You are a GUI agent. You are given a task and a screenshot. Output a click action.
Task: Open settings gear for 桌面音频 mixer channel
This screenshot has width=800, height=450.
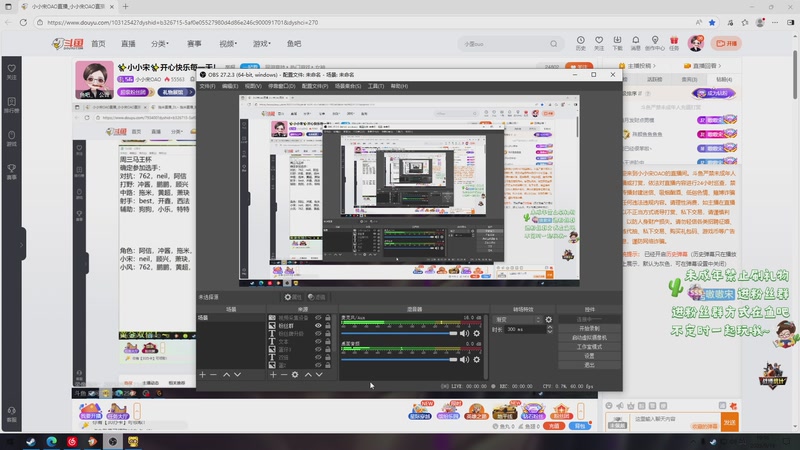coord(477,359)
